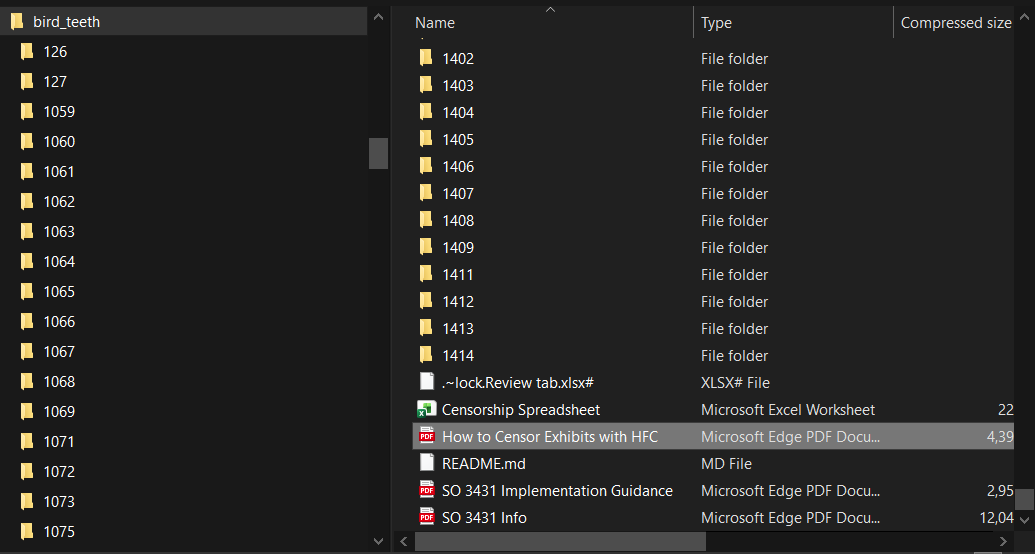Select folder 1071 in navigation tree
This screenshot has width=1035, height=554.
point(59,442)
